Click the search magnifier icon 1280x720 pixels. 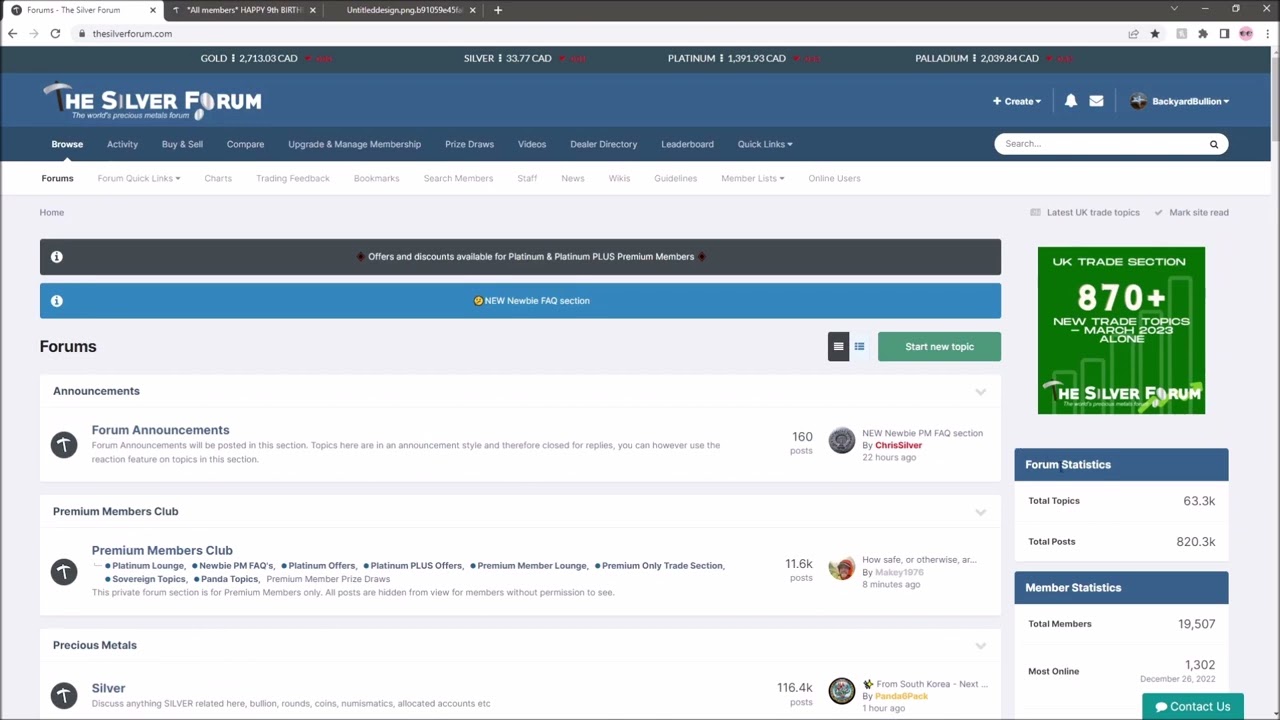[1214, 144]
